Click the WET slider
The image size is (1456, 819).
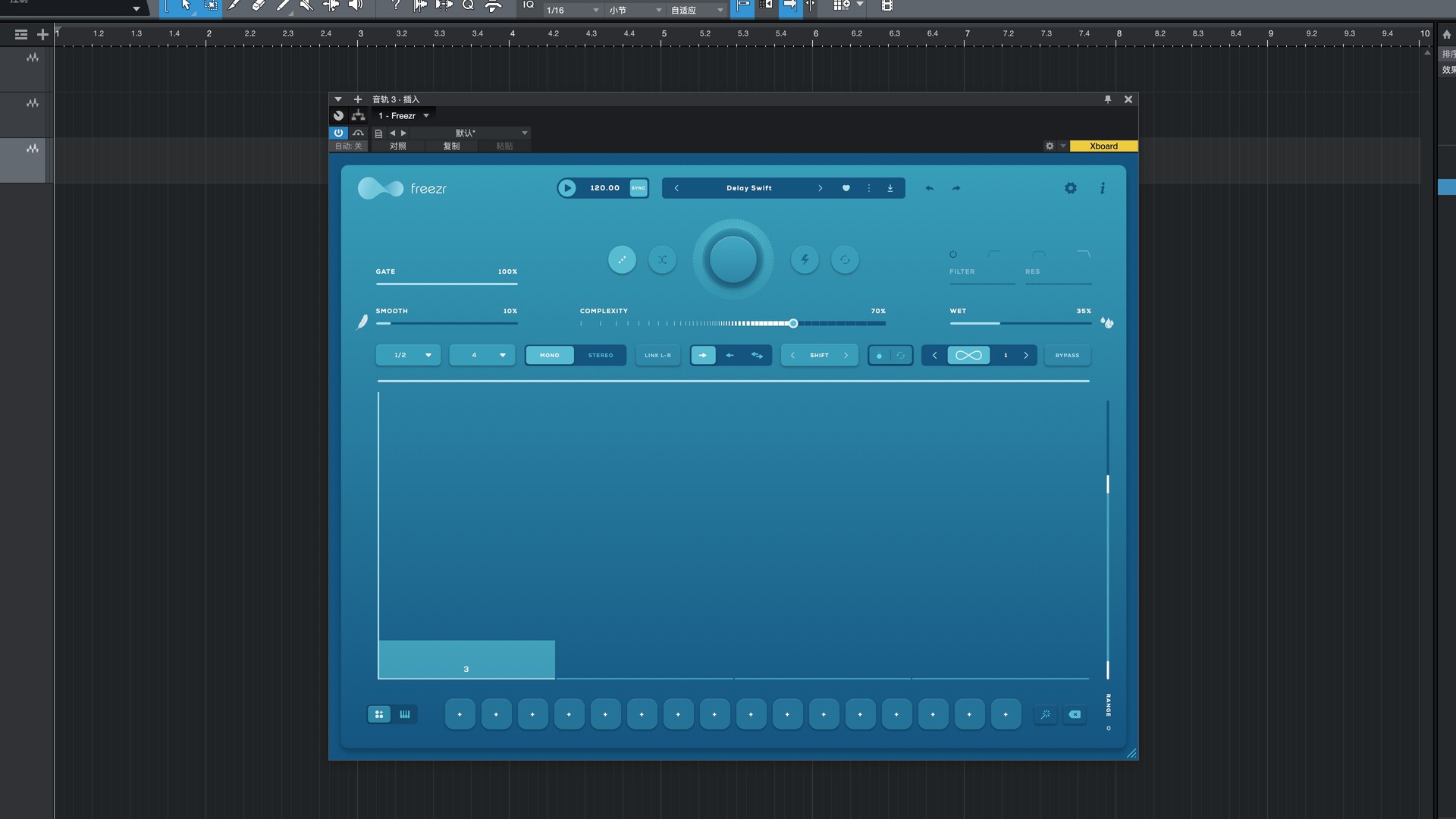pos(1021,323)
